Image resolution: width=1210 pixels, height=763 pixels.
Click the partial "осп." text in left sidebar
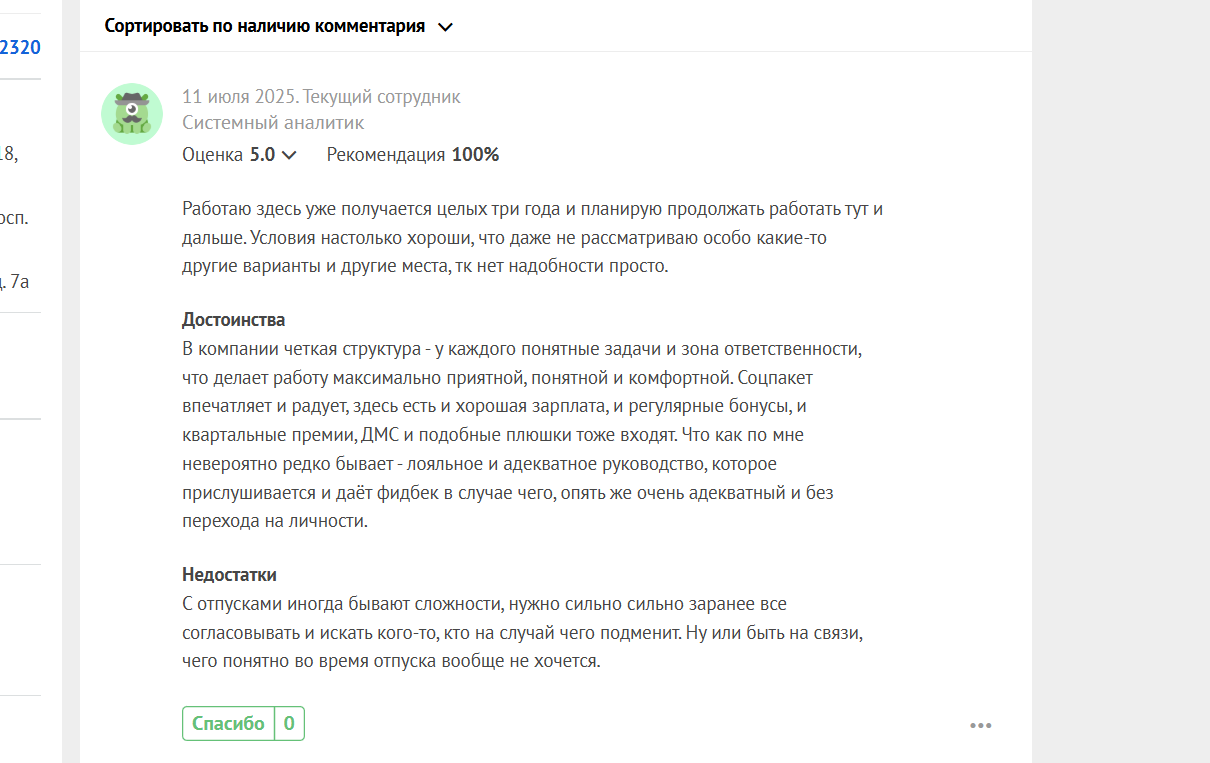(14, 217)
